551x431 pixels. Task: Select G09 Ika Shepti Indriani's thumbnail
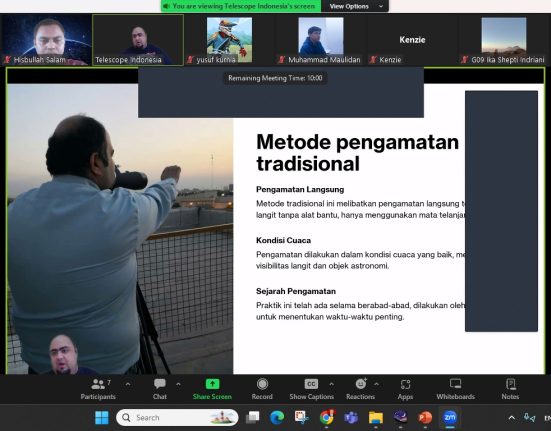click(x=504, y=40)
